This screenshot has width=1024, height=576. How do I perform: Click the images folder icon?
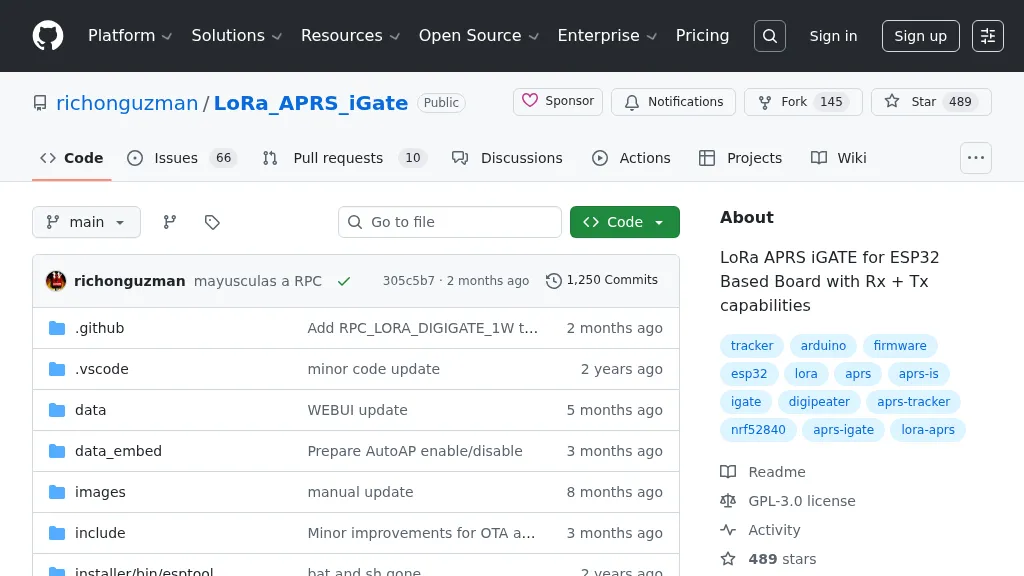point(57,492)
